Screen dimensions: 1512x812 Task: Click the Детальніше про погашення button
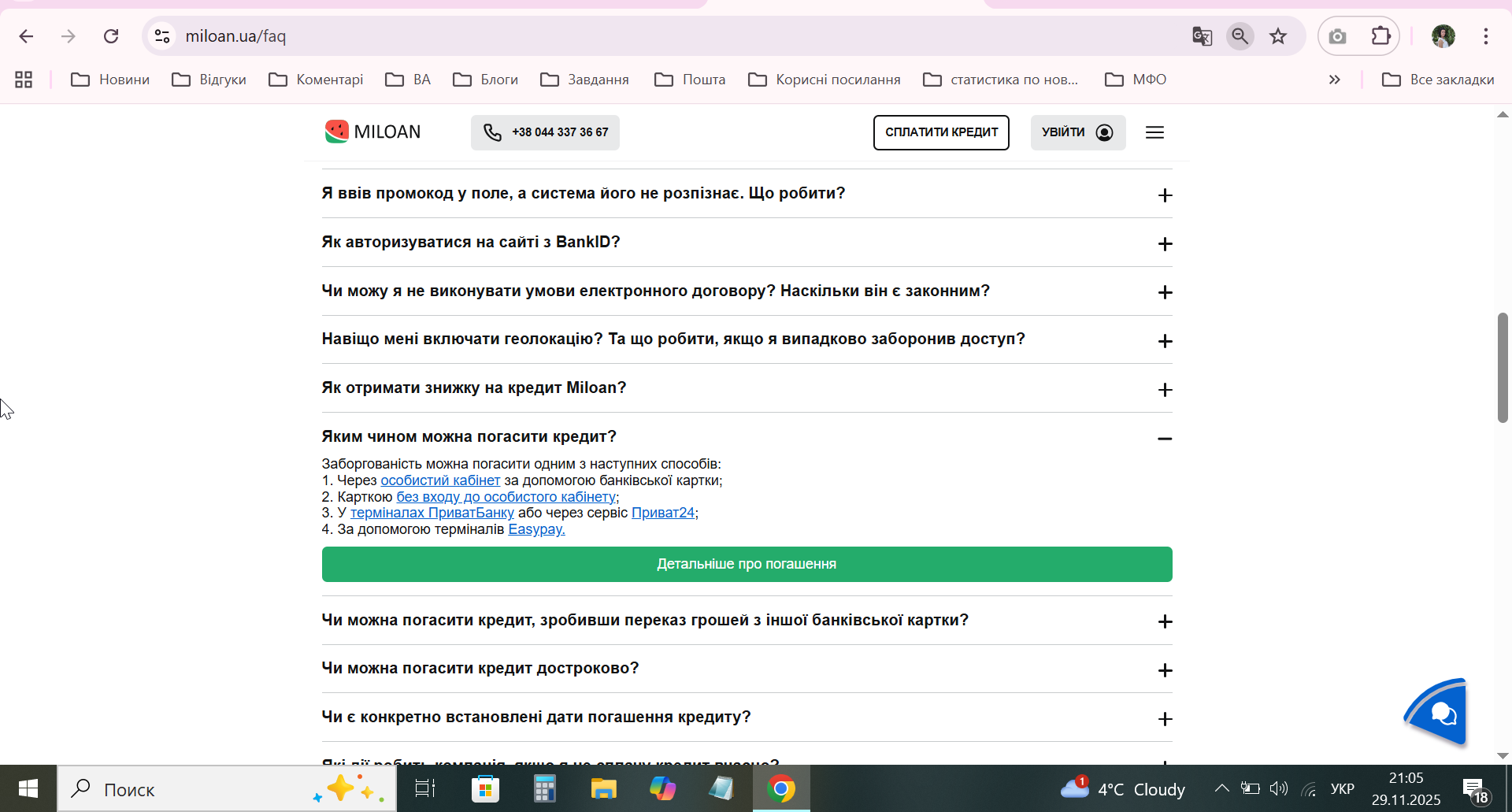pyautogui.click(x=747, y=564)
